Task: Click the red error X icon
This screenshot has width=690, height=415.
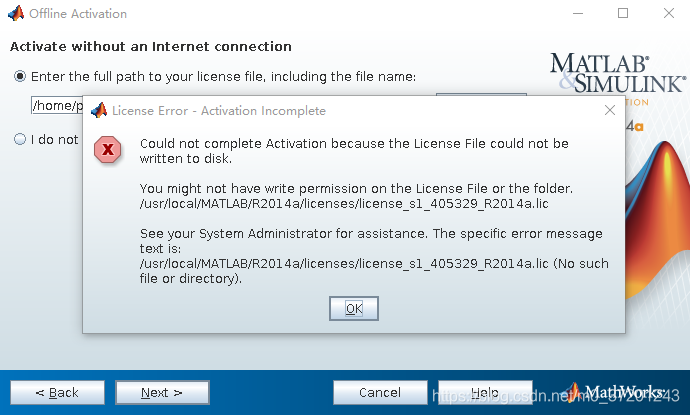Action: pyautogui.click(x=107, y=150)
